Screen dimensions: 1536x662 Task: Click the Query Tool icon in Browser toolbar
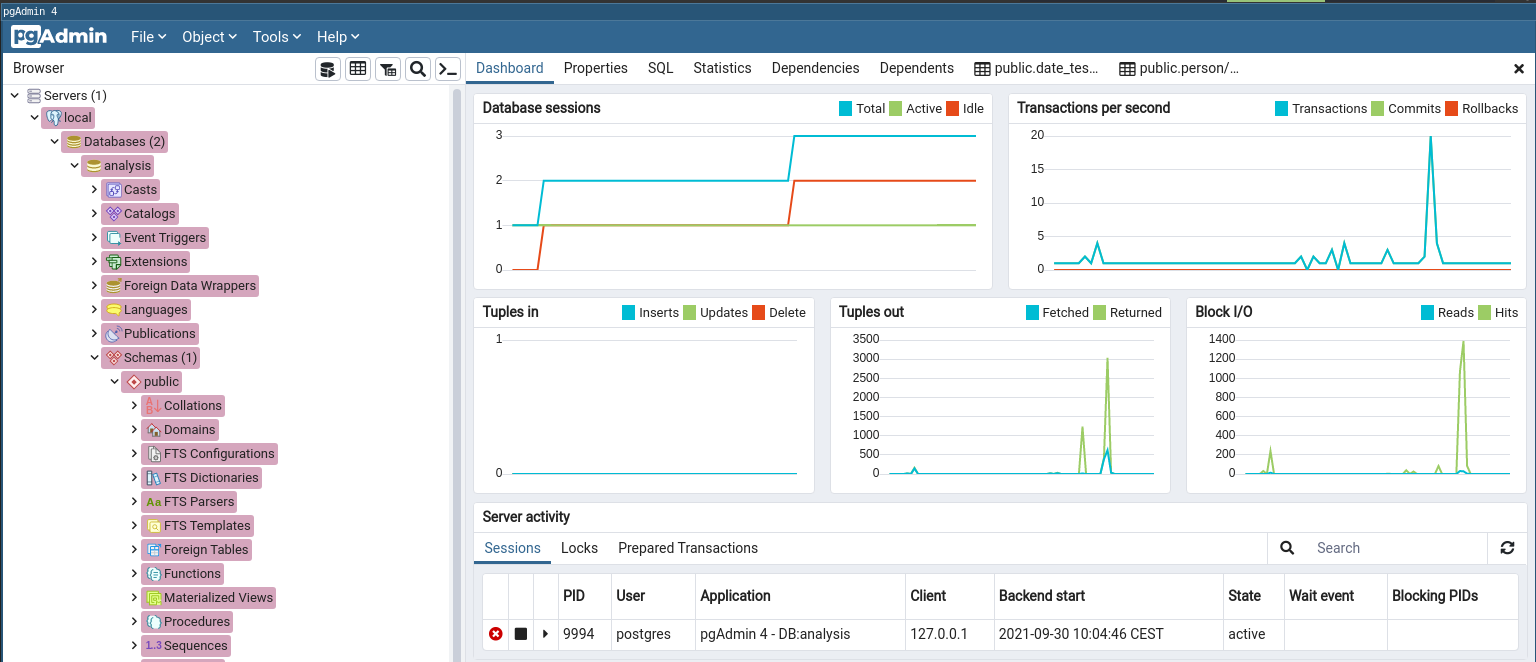coord(327,69)
